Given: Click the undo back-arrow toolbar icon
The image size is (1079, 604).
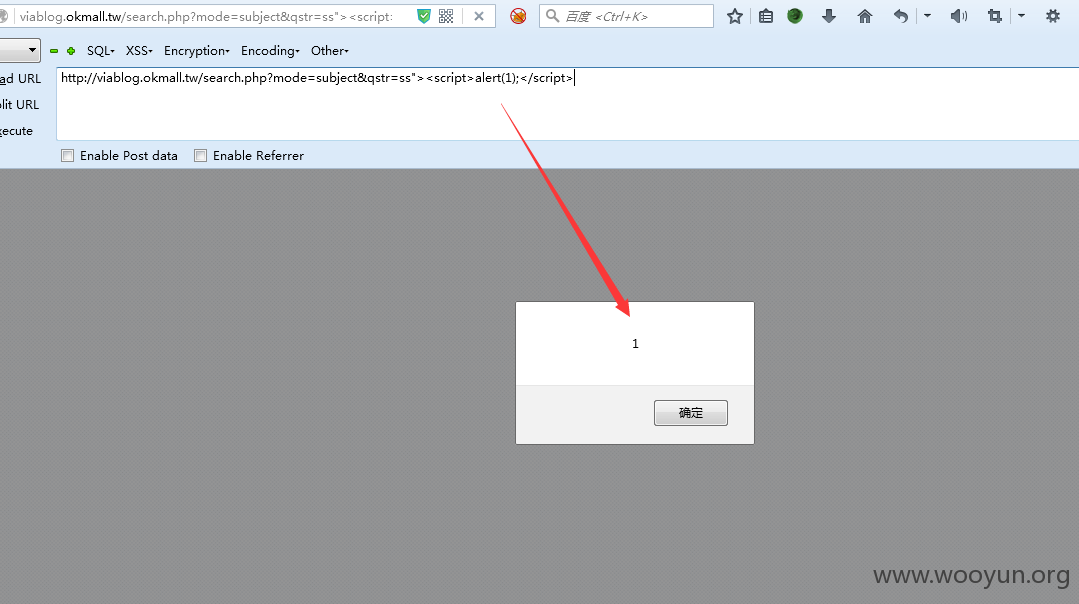Looking at the screenshot, I should click(901, 16).
